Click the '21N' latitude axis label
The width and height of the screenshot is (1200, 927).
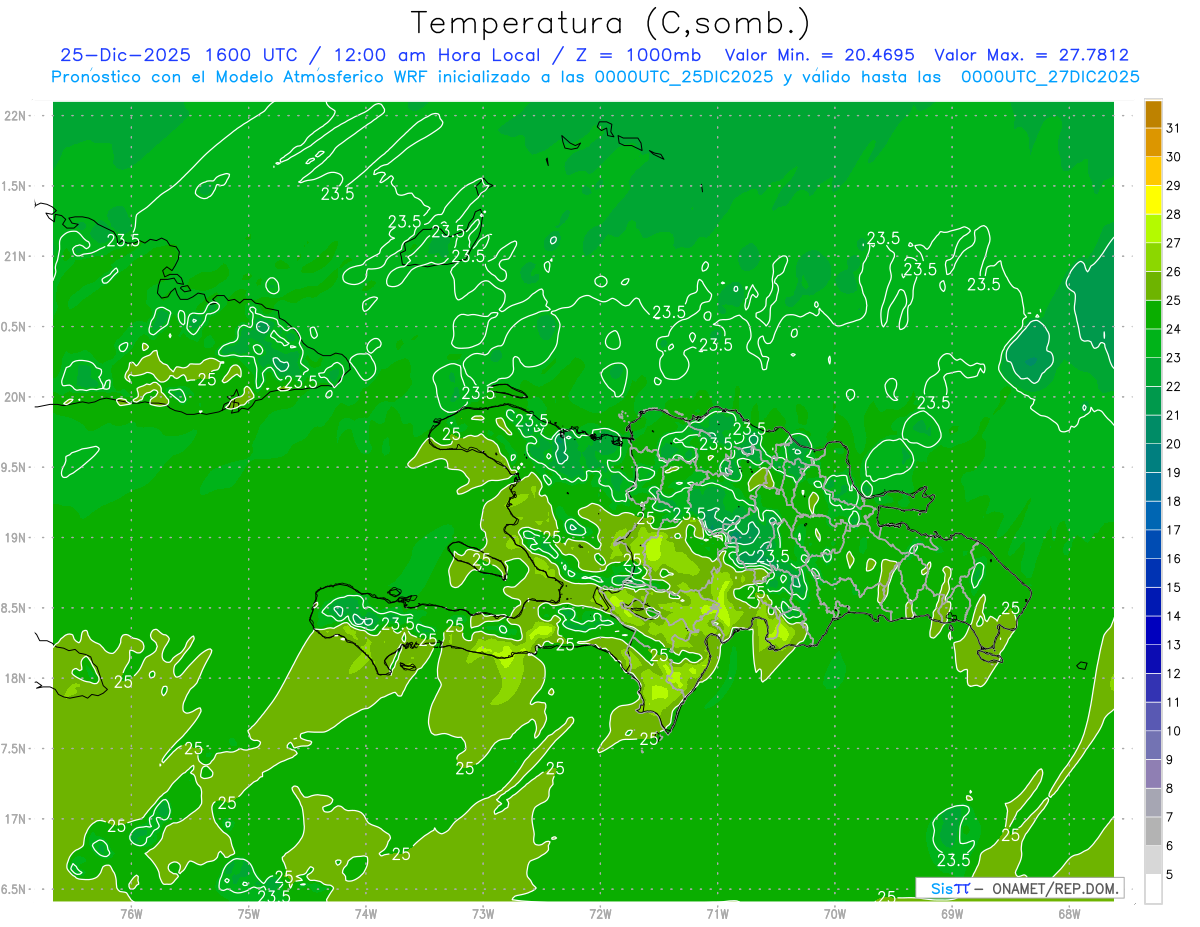click(x=15, y=256)
